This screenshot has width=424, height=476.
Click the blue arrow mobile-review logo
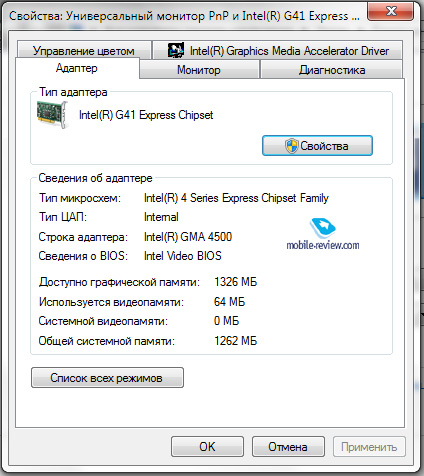click(322, 228)
